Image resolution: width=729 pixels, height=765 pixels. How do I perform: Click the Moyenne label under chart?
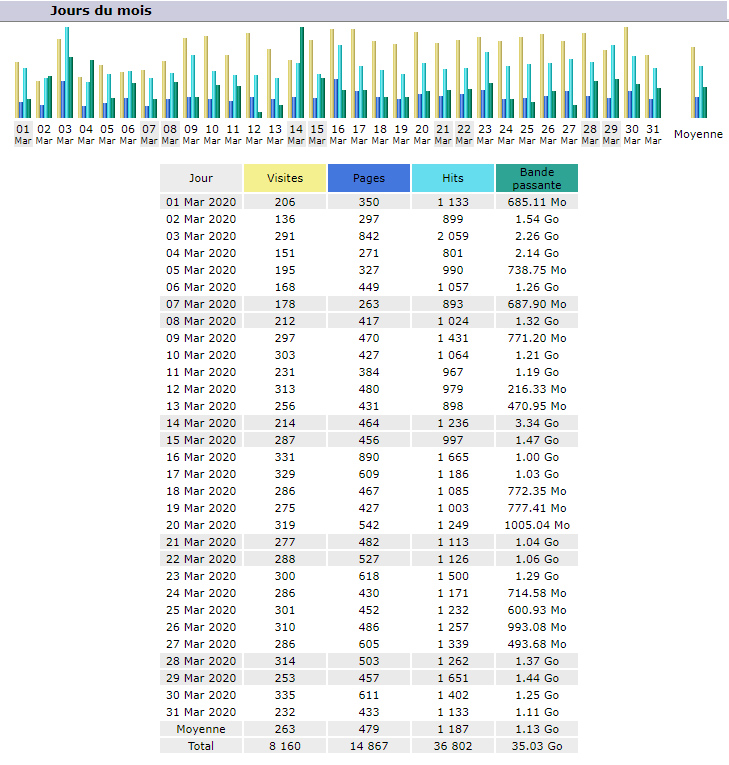(698, 134)
